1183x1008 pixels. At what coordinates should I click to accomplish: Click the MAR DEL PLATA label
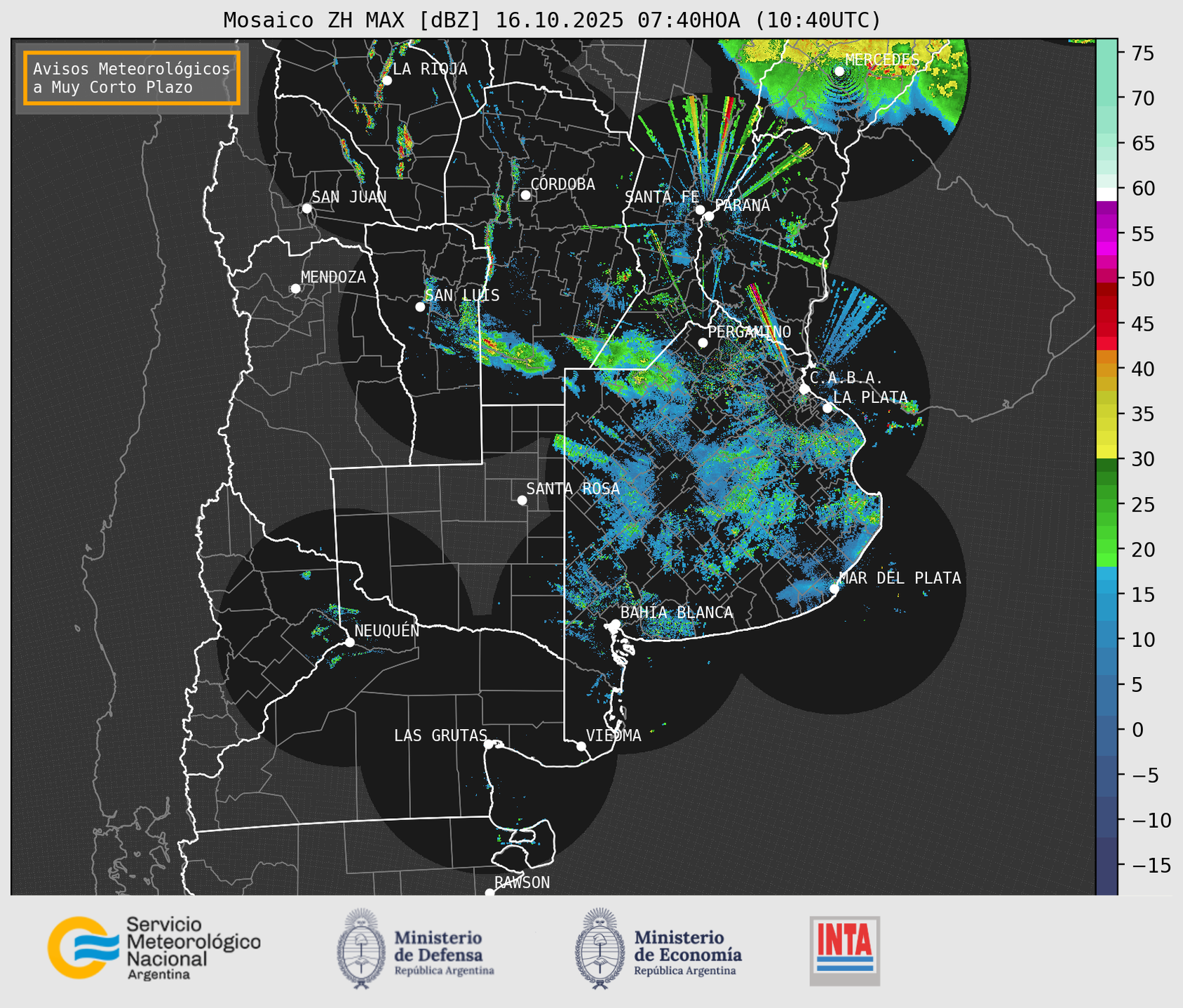click(x=900, y=578)
